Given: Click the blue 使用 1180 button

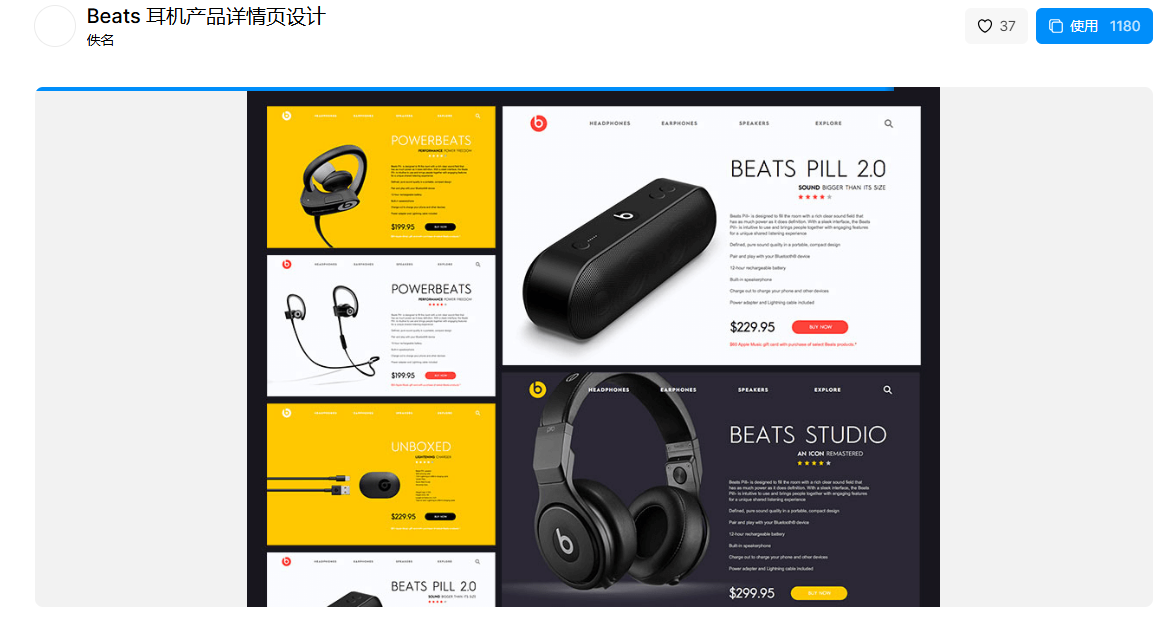Looking at the screenshot, I should click(x=1094, y=26).
